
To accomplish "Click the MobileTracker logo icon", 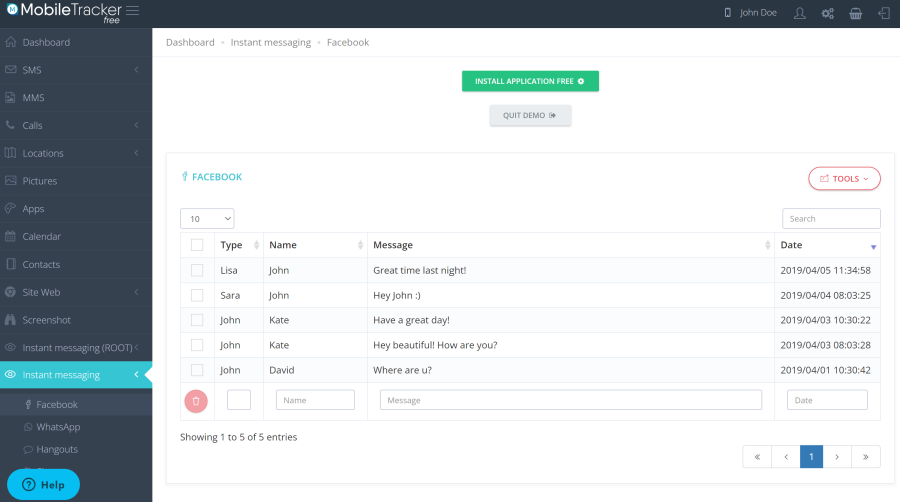I will (x=12, y=9).
